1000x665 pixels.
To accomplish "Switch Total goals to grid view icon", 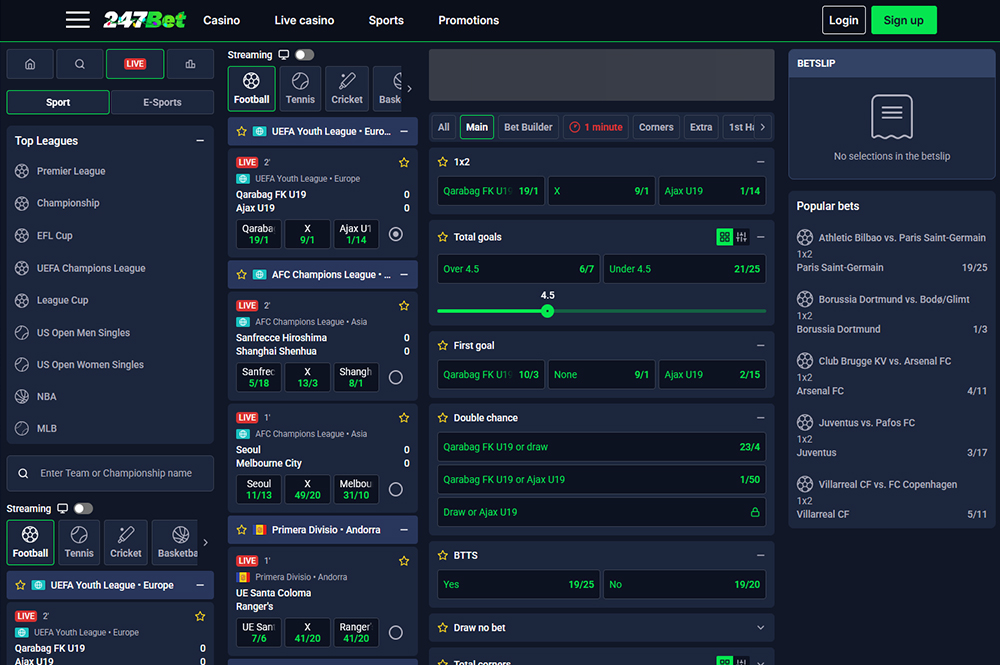I will point(725,237).
